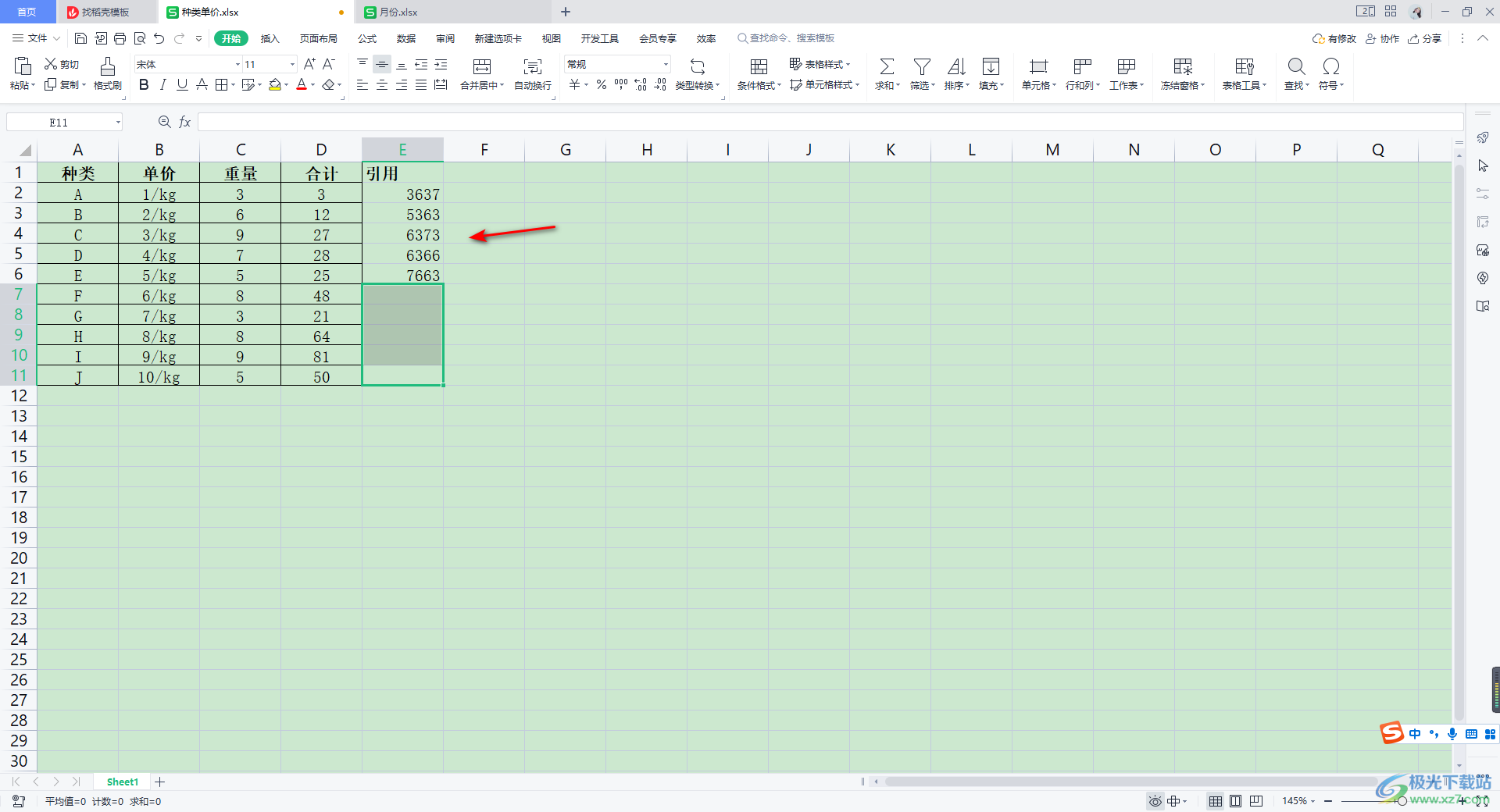Click the AutoSum (求和) sigma icon
Screen dimensions: 1500x812
(887, 66)
